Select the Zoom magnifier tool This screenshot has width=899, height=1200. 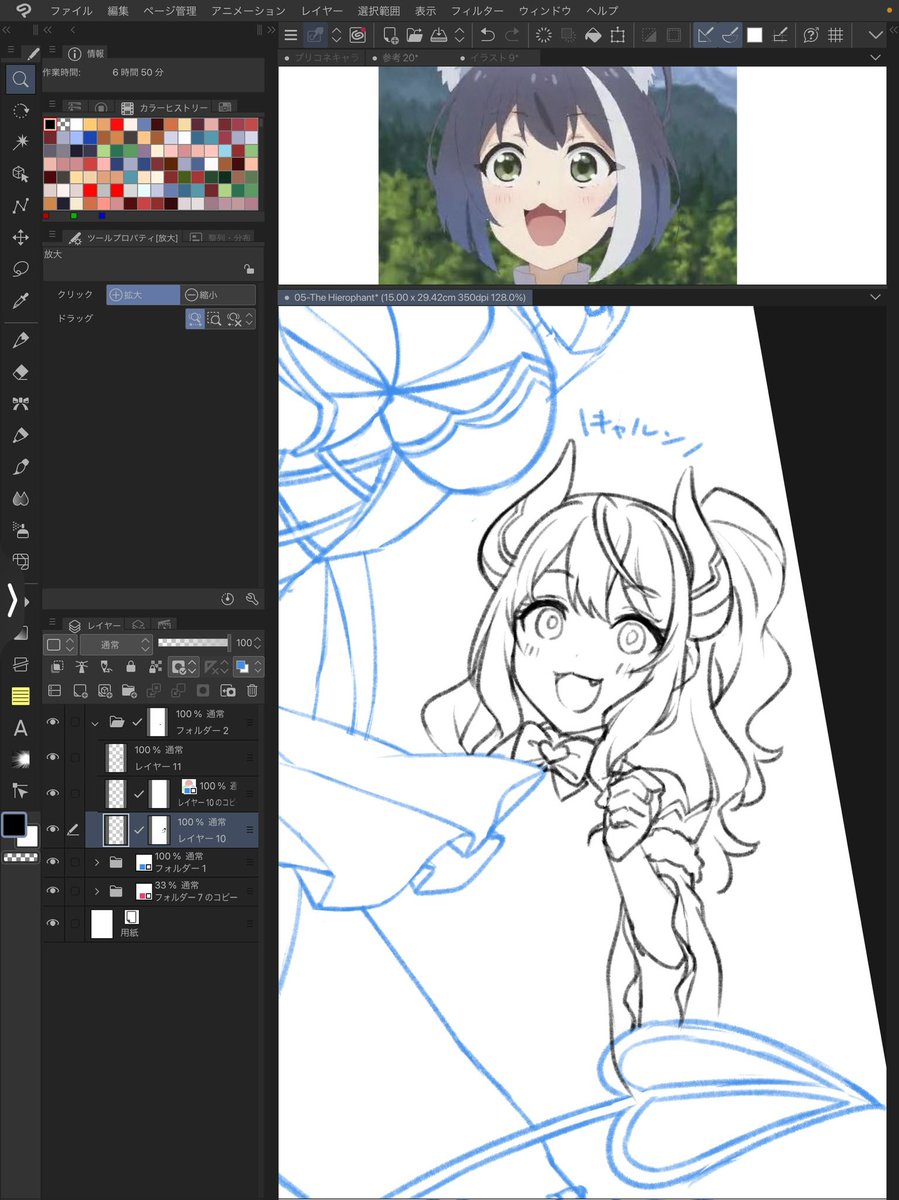[x=20, y=79]
